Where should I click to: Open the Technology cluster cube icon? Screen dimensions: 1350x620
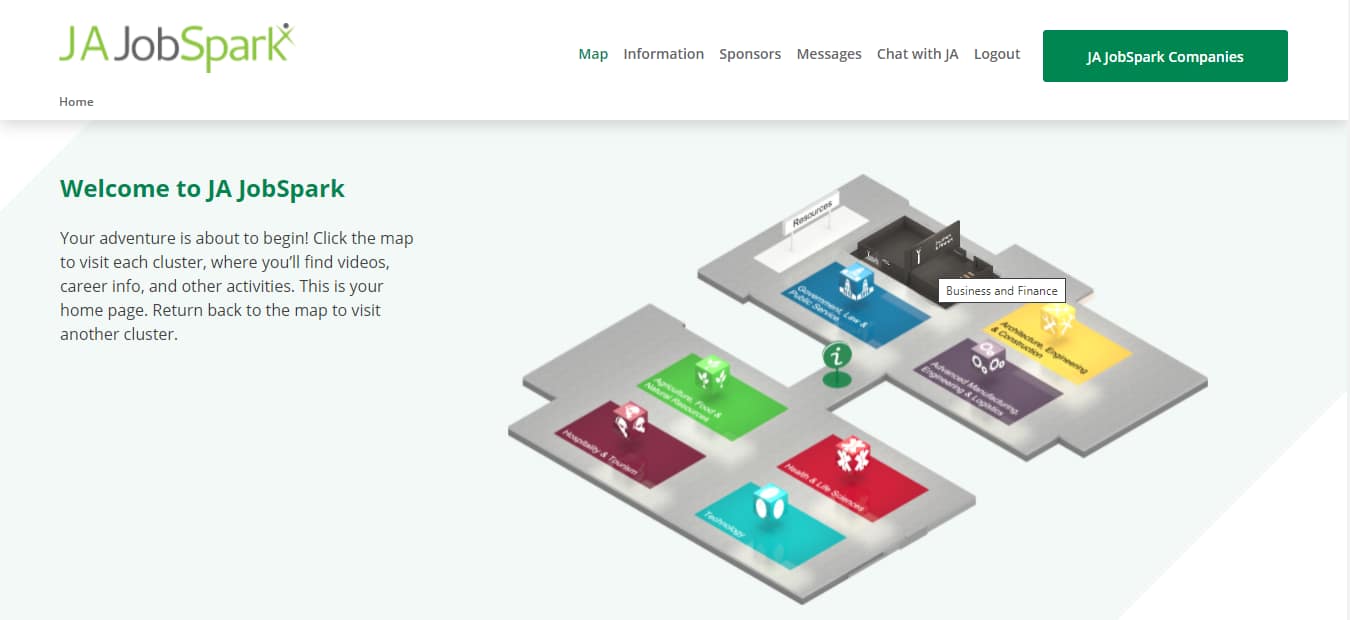[x=769, y=502]
